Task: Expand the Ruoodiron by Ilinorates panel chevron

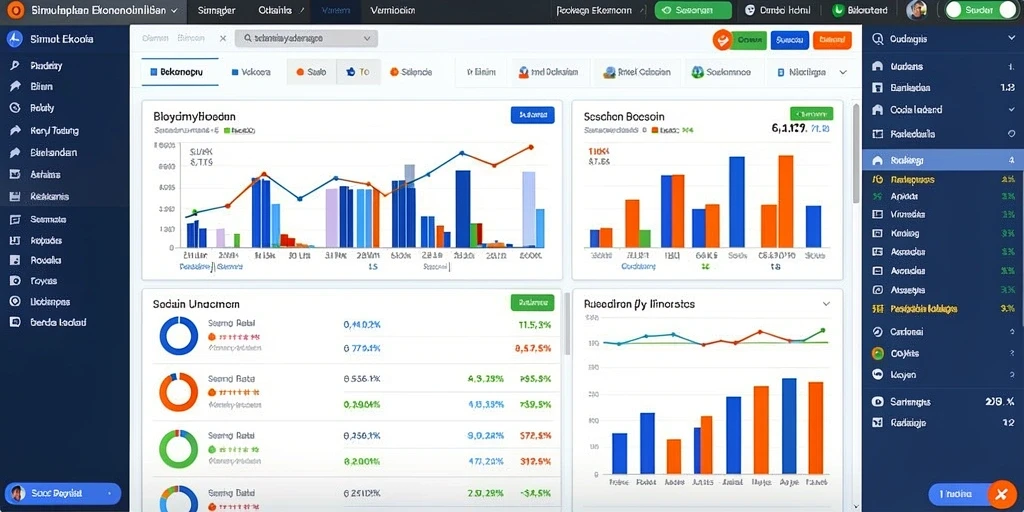Action: [x=826, y=304]
